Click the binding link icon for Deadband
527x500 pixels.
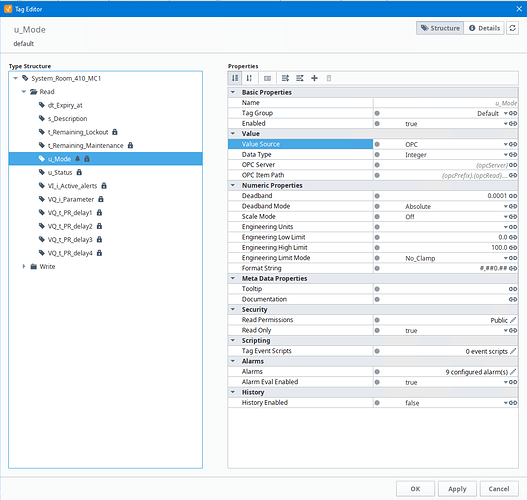tap(513, 196)
